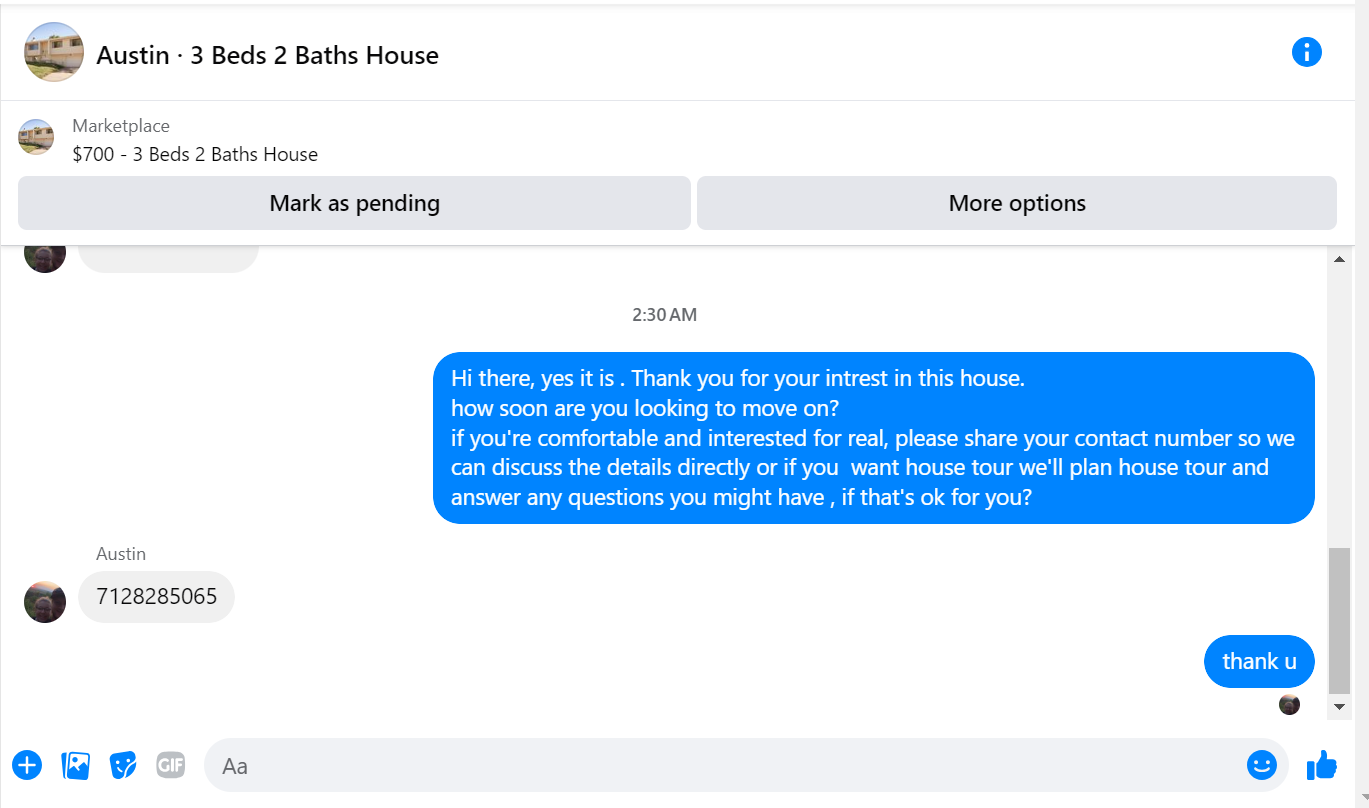Click scrollbar down arrow
Viewport: 1369px width, 808px height.
point(1339,706)
